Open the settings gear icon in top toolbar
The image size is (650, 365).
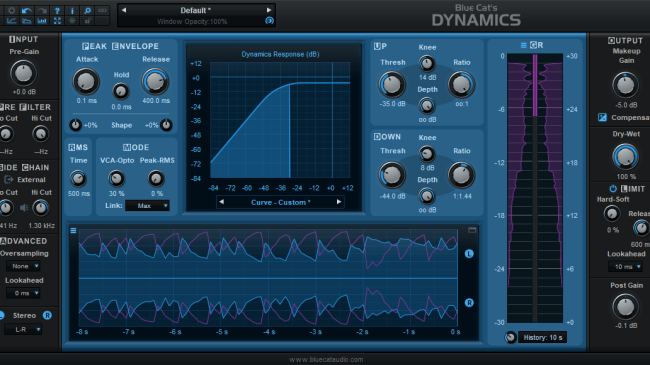click(12, 10)
